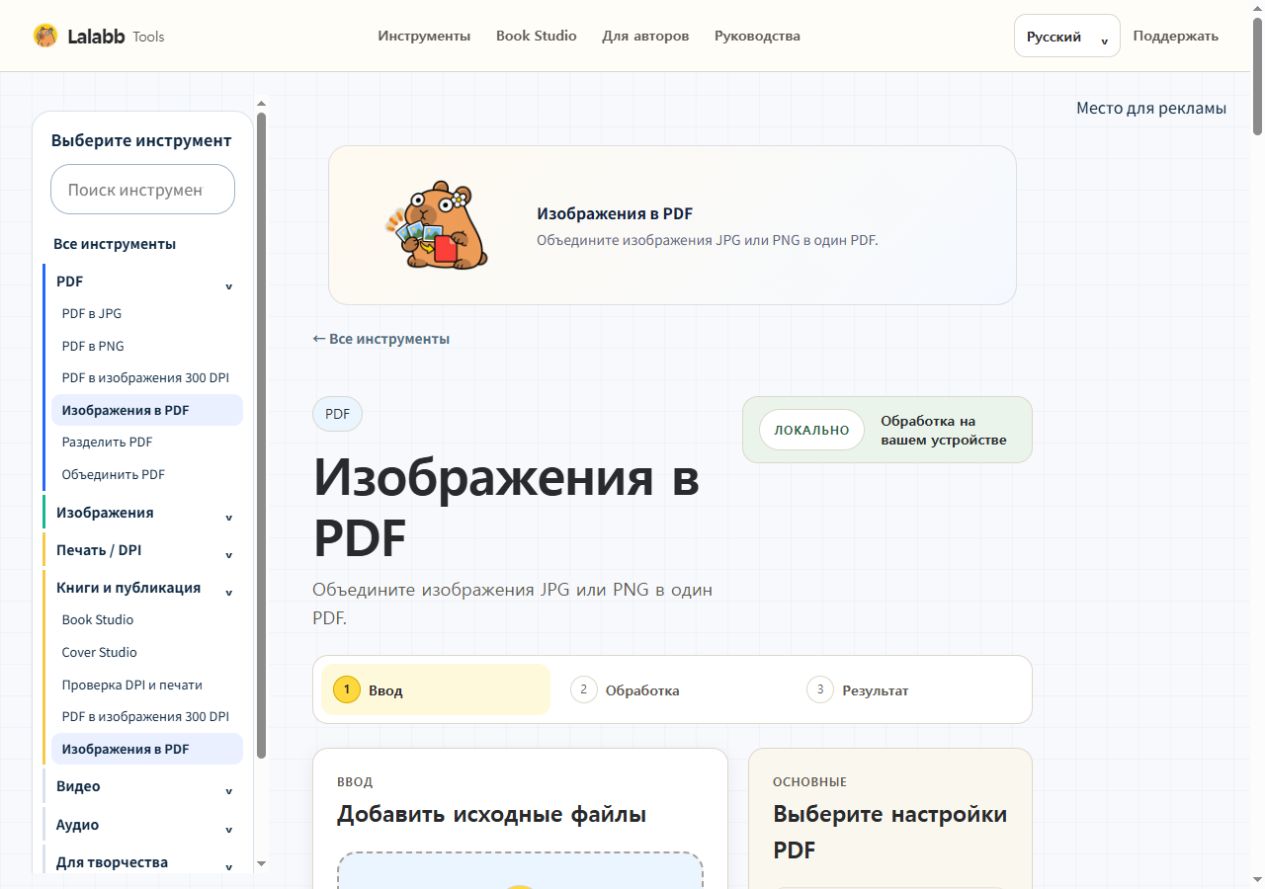Open Проверка DPI и печати tool

[x=132, y=685]
